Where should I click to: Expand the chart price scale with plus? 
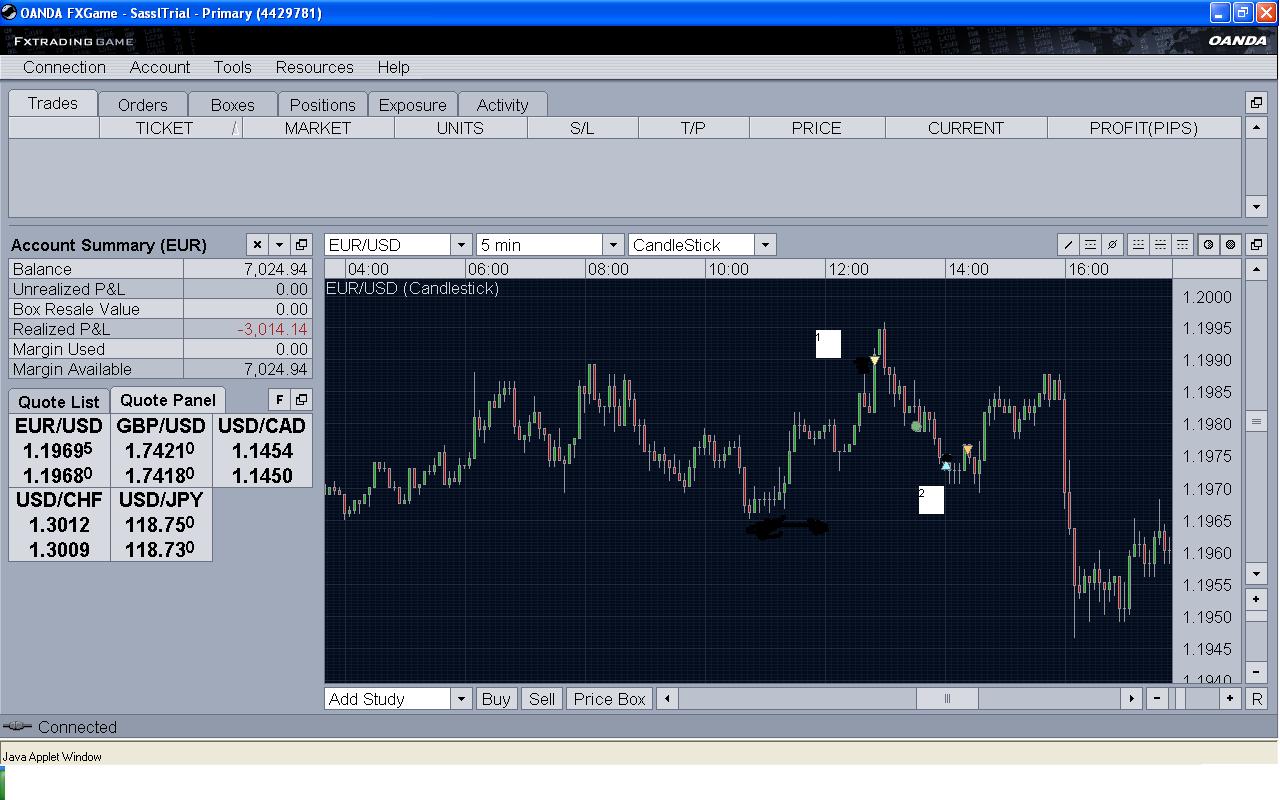(x=1257, y=600)
